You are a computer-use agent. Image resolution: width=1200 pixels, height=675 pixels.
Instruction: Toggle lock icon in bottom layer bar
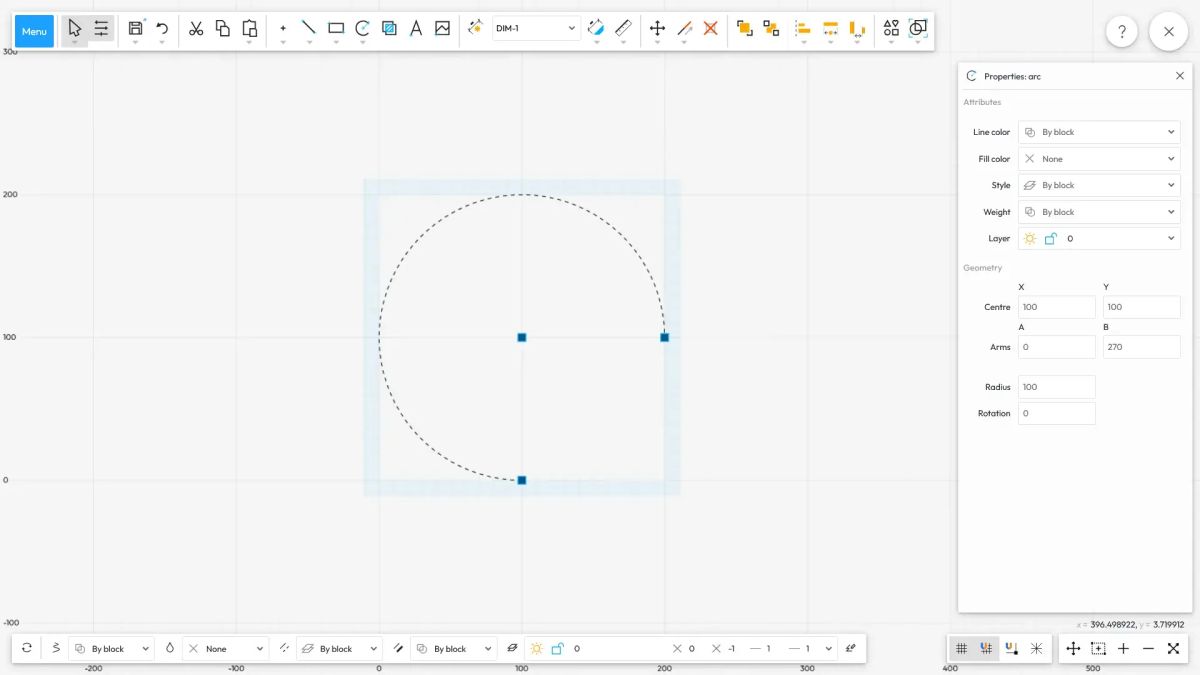557,648
